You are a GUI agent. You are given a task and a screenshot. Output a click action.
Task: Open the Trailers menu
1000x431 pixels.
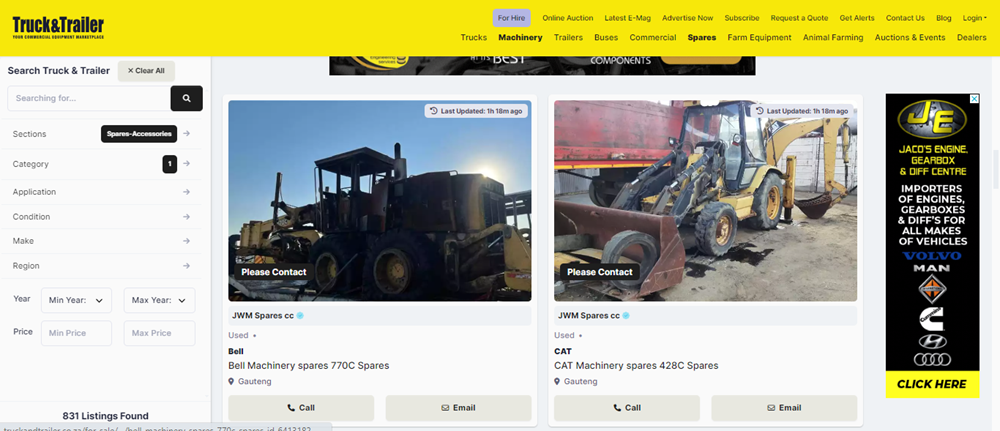click(568, 38)
